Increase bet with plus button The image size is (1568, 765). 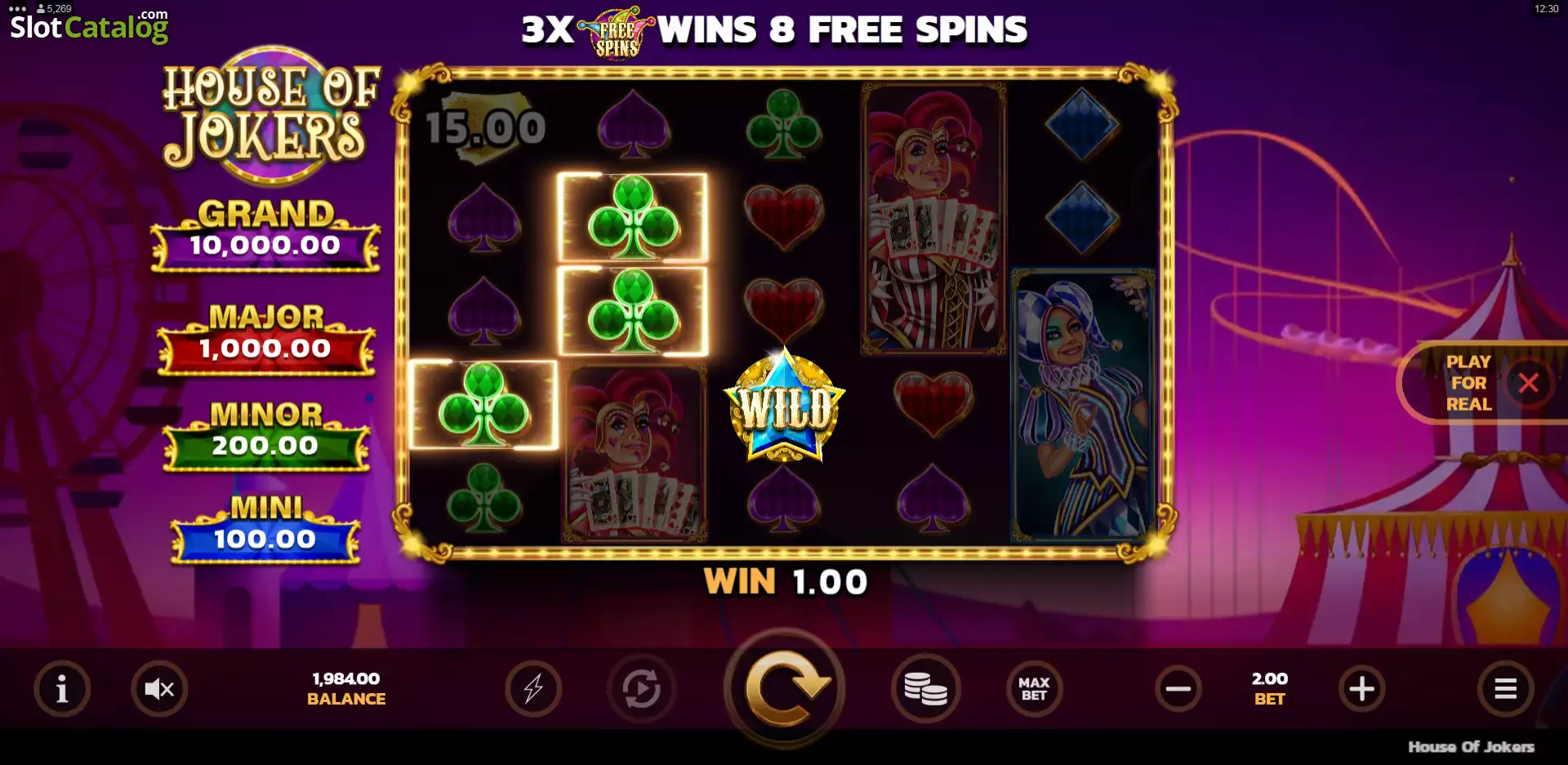[1361, 689]
